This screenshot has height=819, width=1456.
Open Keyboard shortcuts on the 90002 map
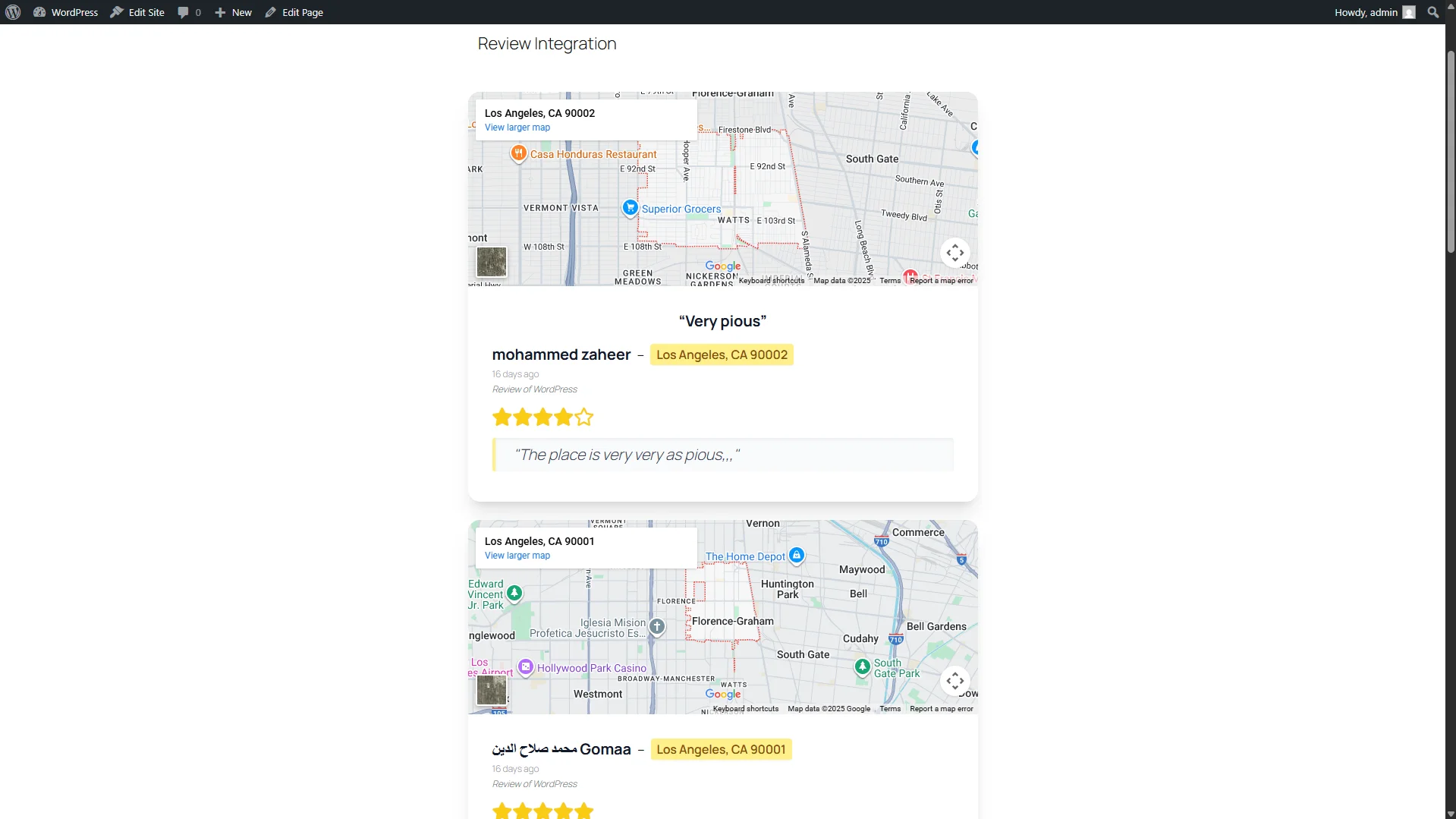point(771,281)
